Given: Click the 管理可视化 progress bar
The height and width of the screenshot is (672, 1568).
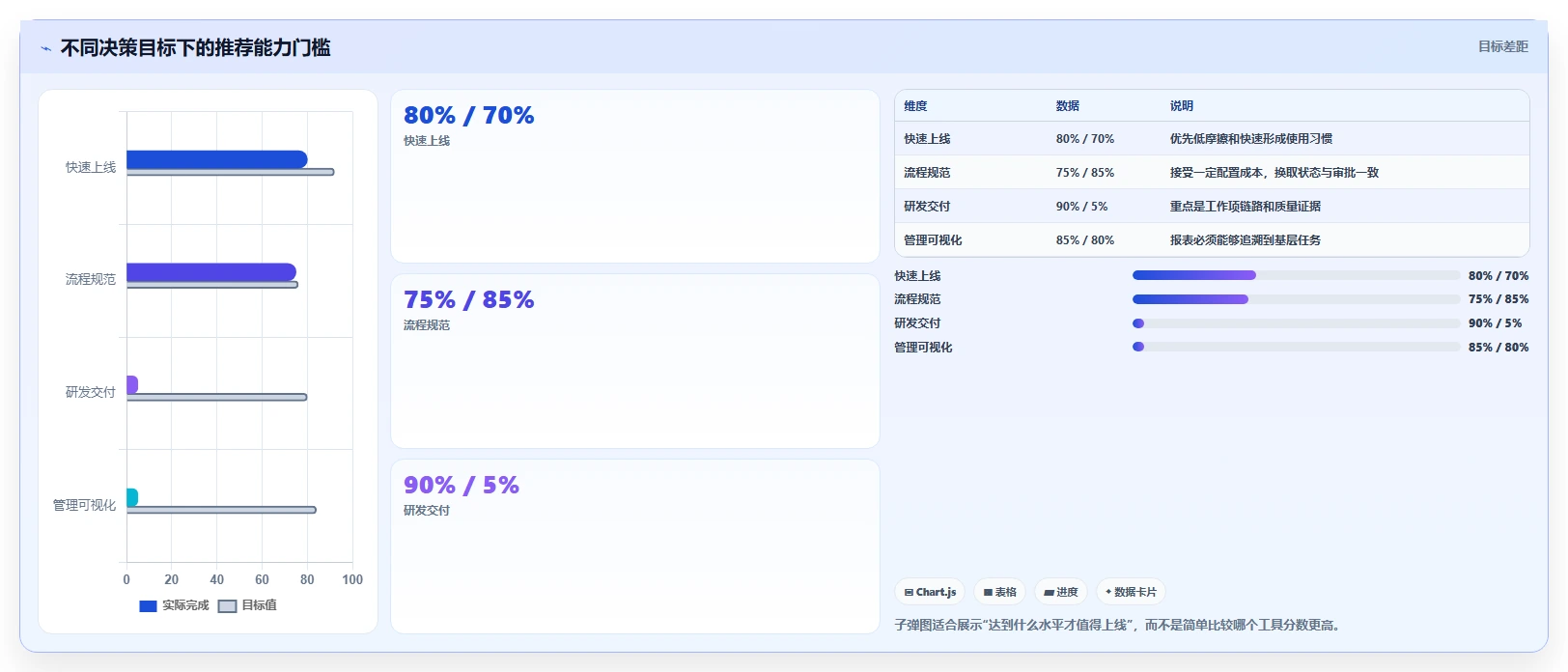Looking at the screenshot, I should (x=1296, y=347).
